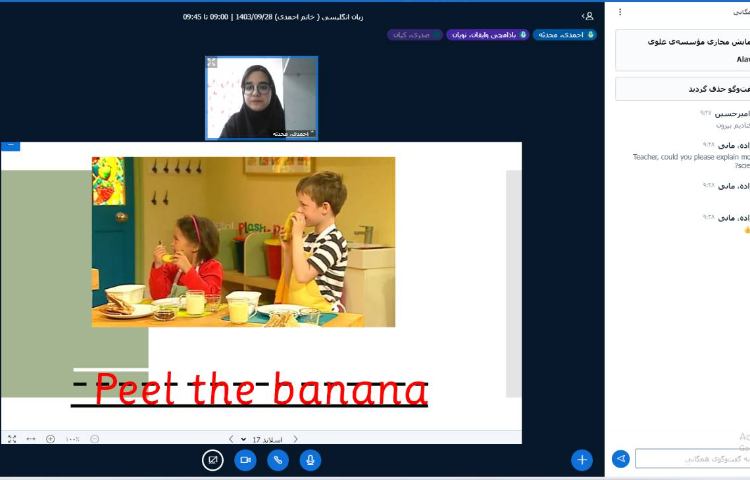The image size is (750, 480).
Task: Fit the slide to width
Action: 31,439
